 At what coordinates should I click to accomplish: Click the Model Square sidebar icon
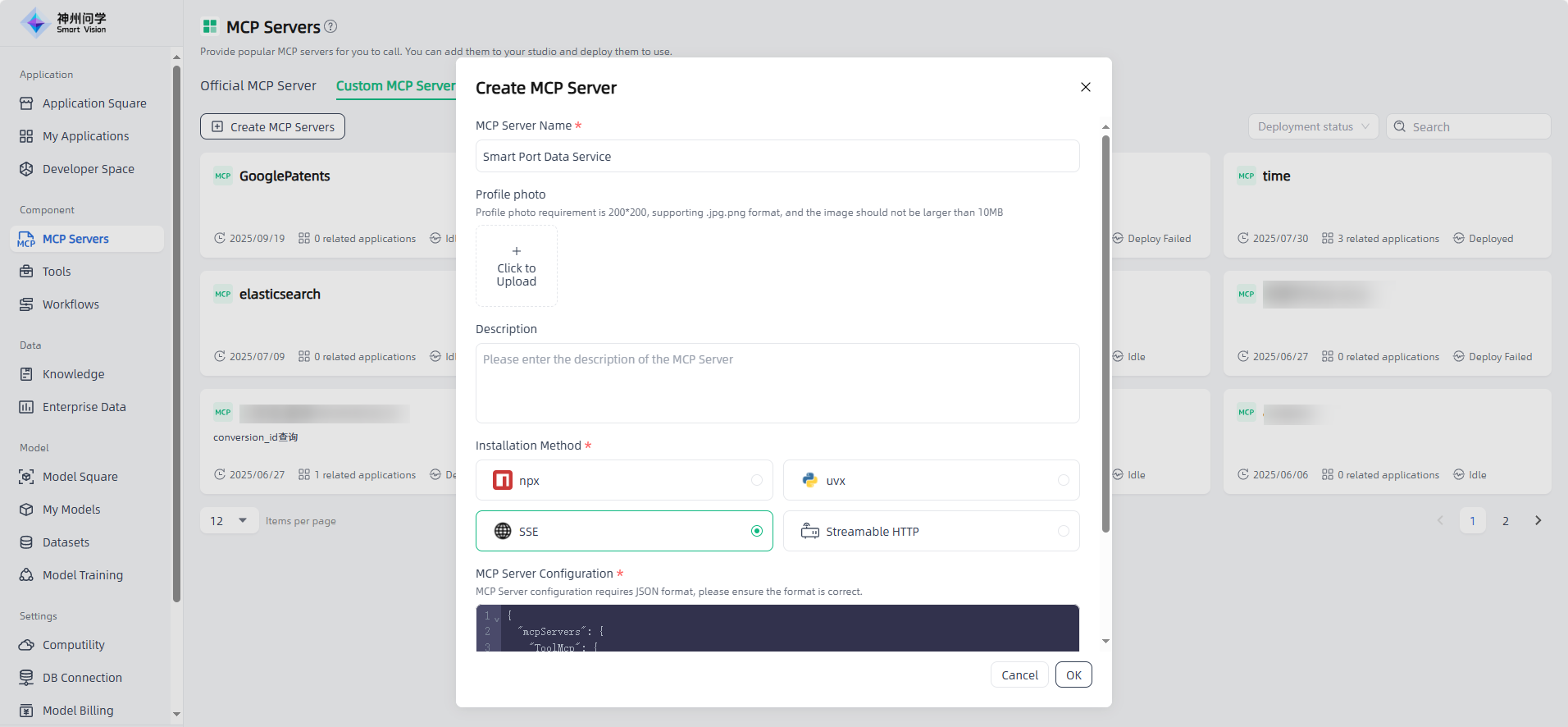[26, 477]
